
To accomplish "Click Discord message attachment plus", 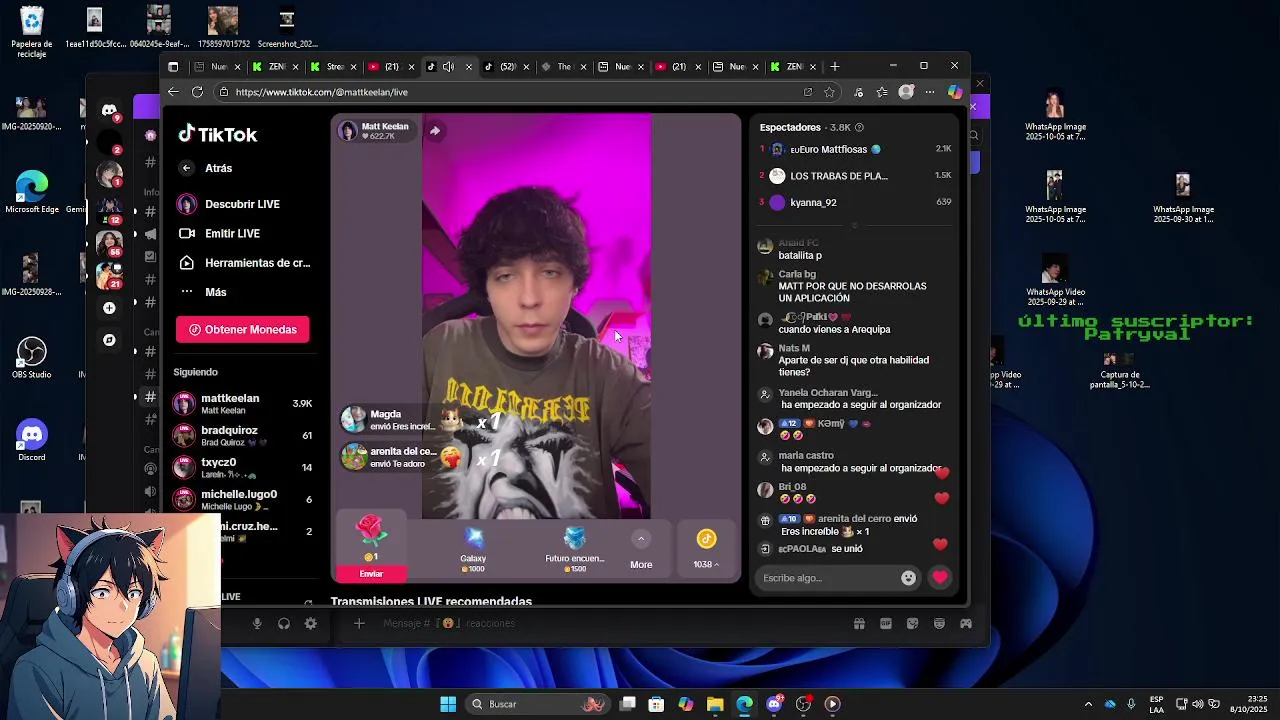I will [x=359, y=624].
